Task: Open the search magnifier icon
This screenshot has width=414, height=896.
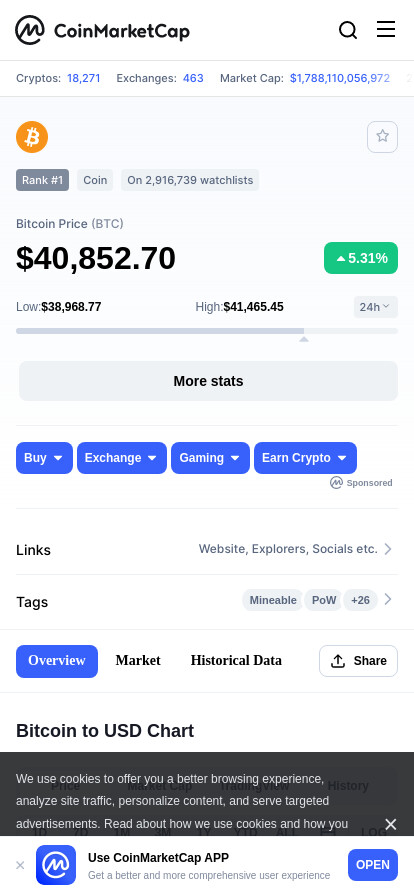Action: coord(348,30)
